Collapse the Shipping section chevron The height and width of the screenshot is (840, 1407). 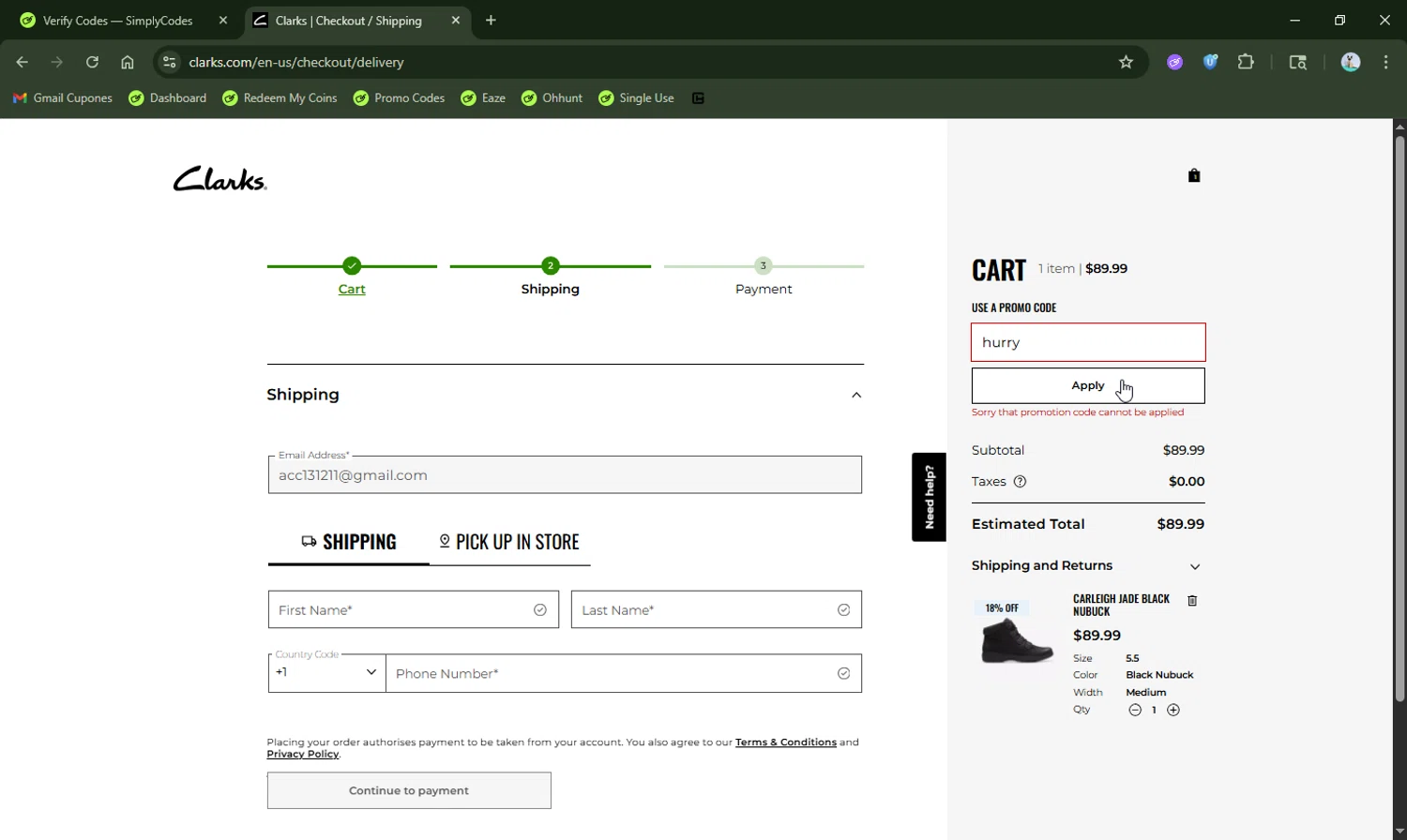coord(856,395)
